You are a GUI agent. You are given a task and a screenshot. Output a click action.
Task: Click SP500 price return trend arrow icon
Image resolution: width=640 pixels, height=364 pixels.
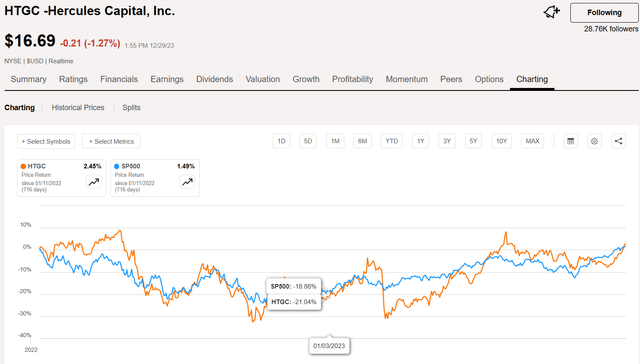tap(187, 182)
